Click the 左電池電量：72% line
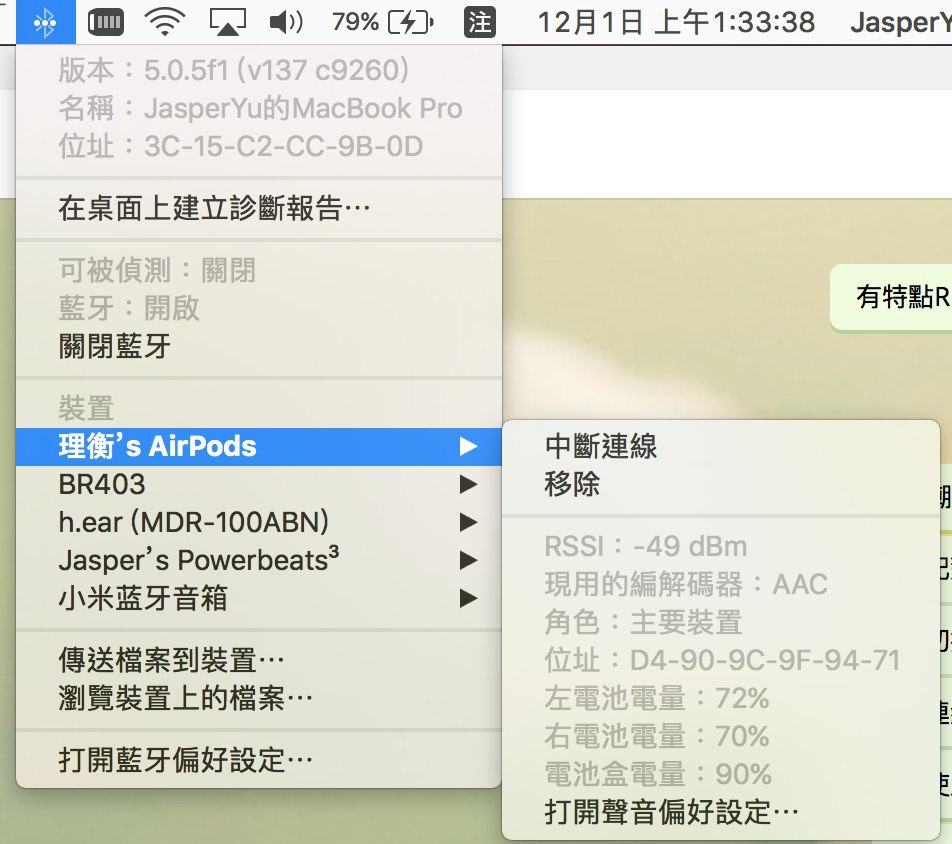The image size is (952, 844). click(657, 698)
